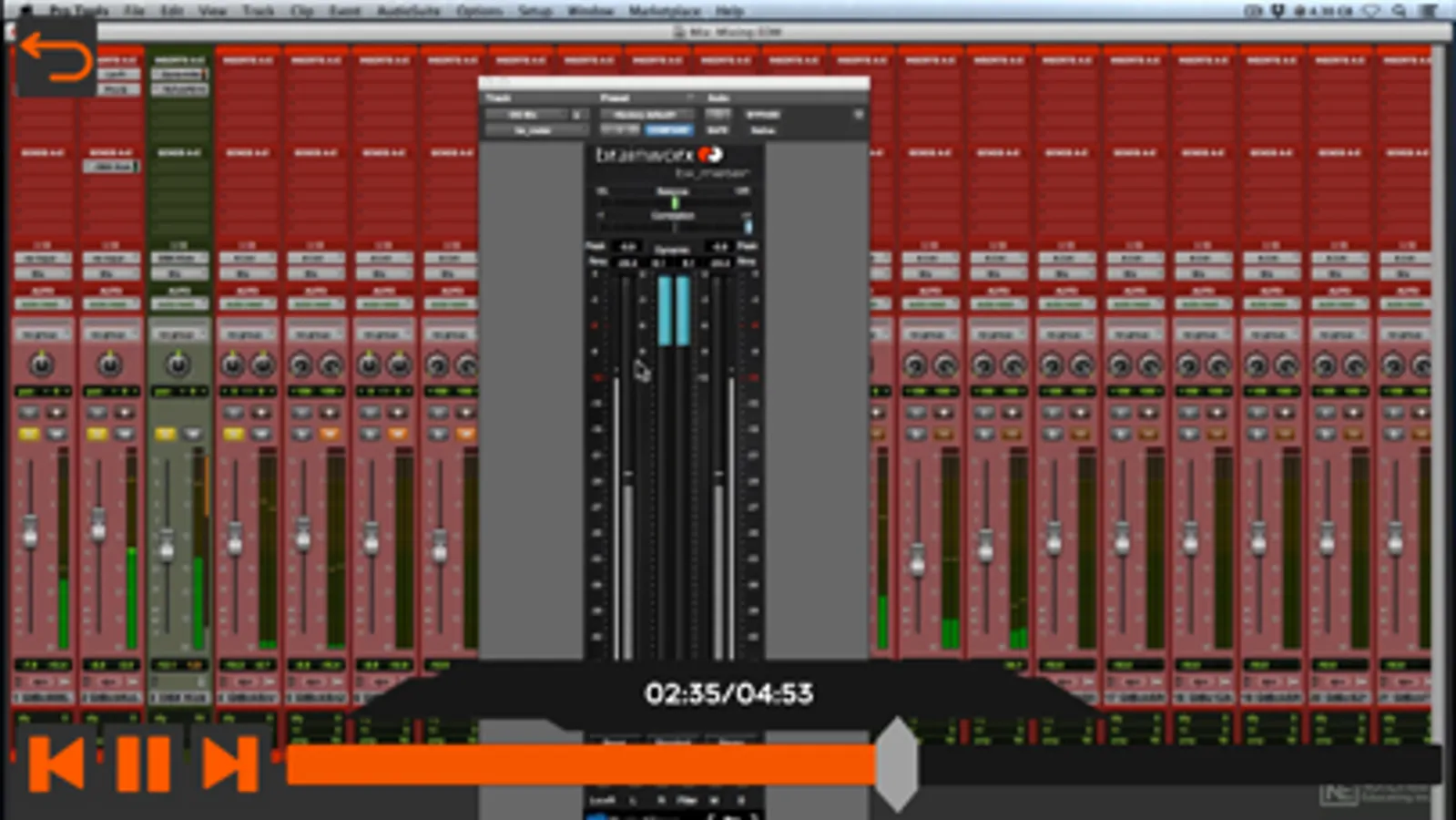
Task: Click the volume fader on the first channel strip
Action: pos(30,530)
